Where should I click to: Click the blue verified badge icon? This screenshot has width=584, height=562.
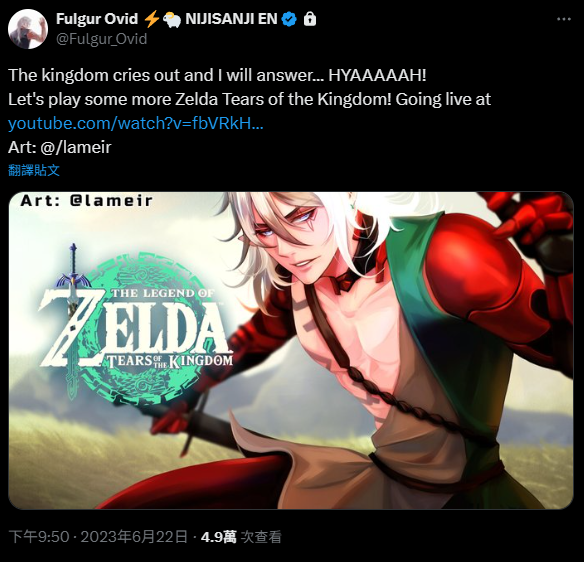(x=289, y=19)
